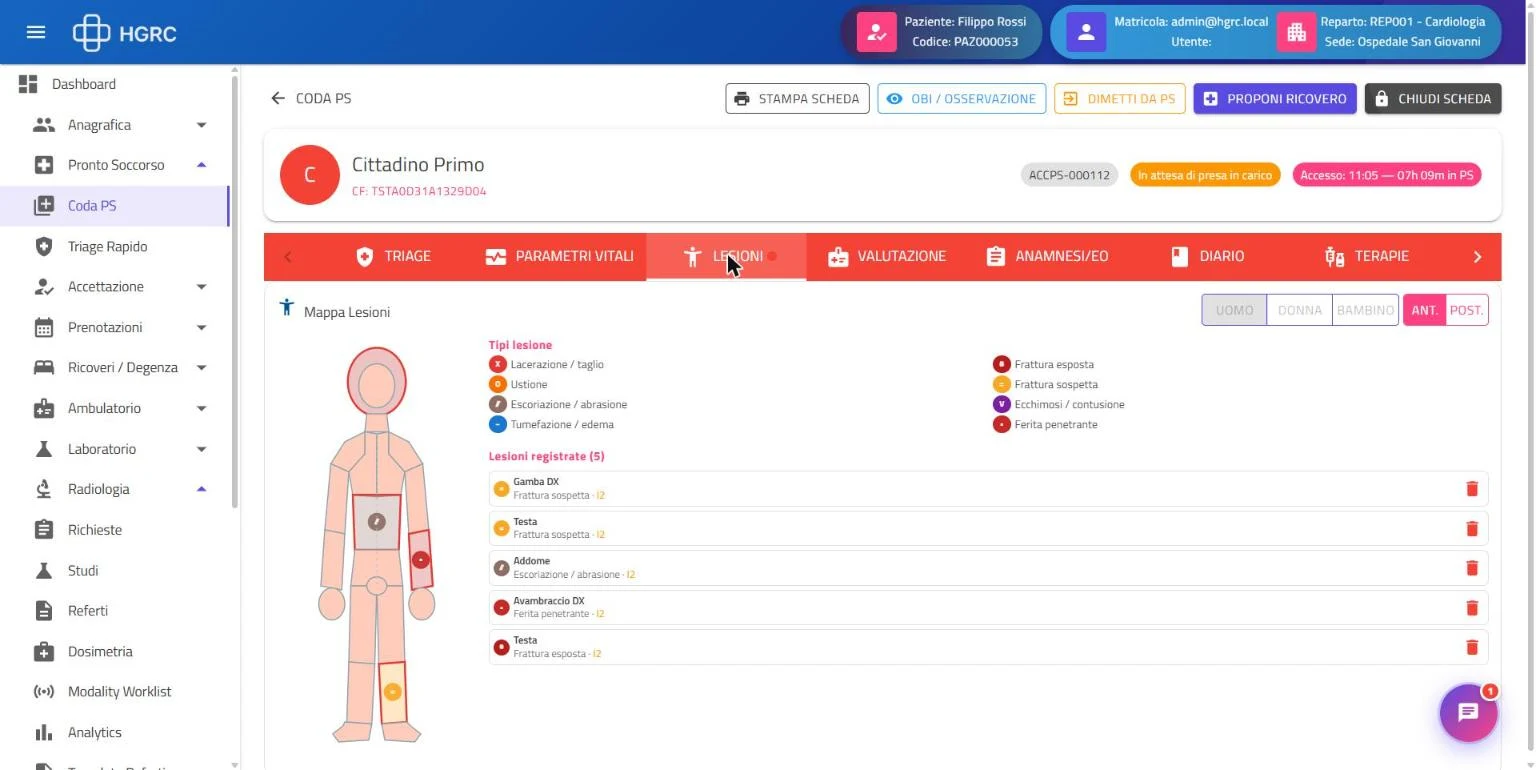Expand the Prenotazioni menu
This screenshot has height=770, width=1536.
(201, 327)
